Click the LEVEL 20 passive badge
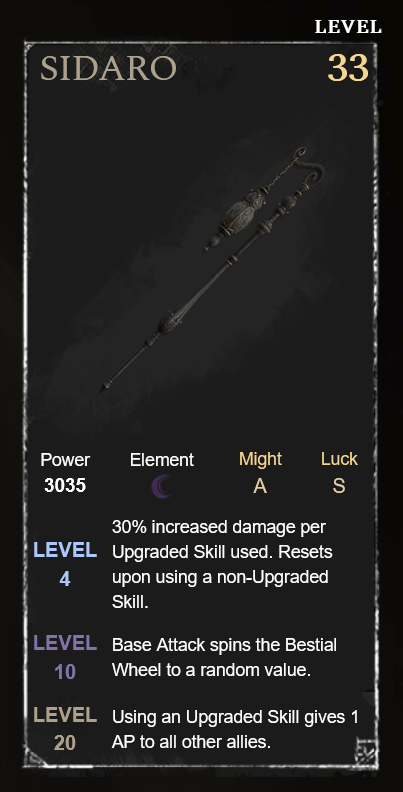This screenshot has height=792, width=403. [x=65, y=729]
